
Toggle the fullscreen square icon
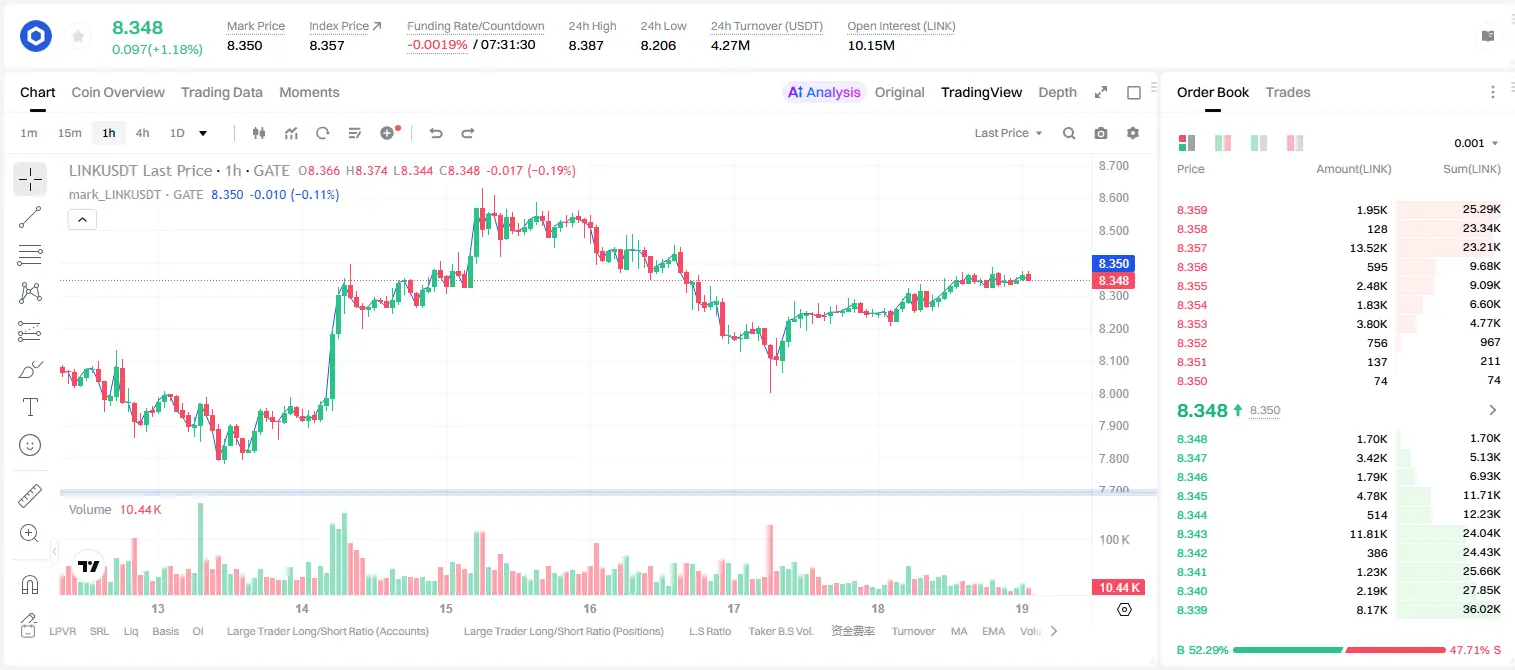[x=1134, y=92]
